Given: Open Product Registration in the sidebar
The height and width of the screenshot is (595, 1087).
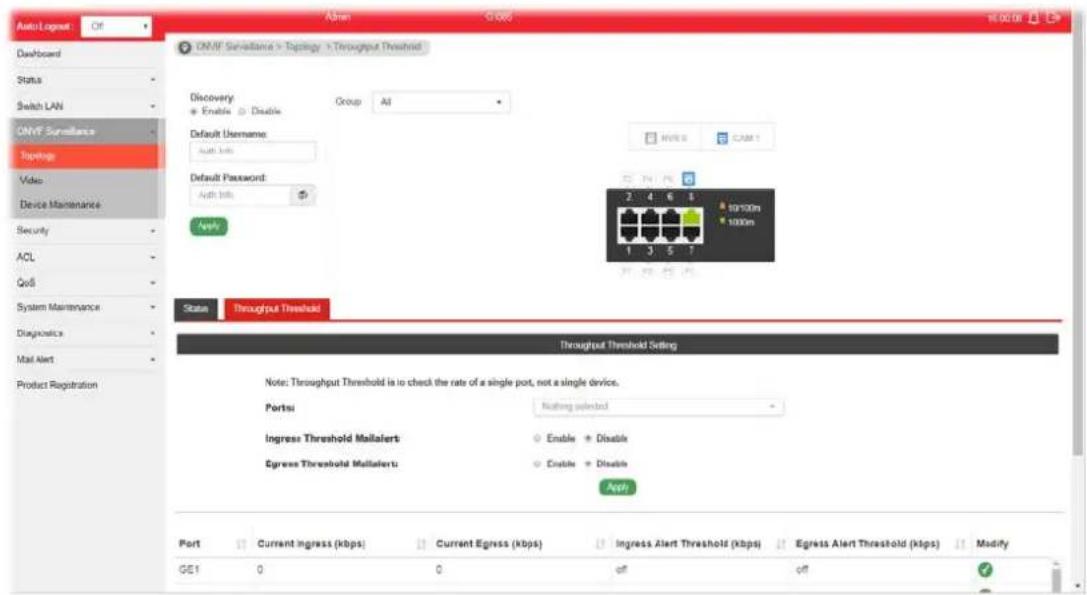Looking at the screenshot, I should pyautogui.click(x=58, y=385).
